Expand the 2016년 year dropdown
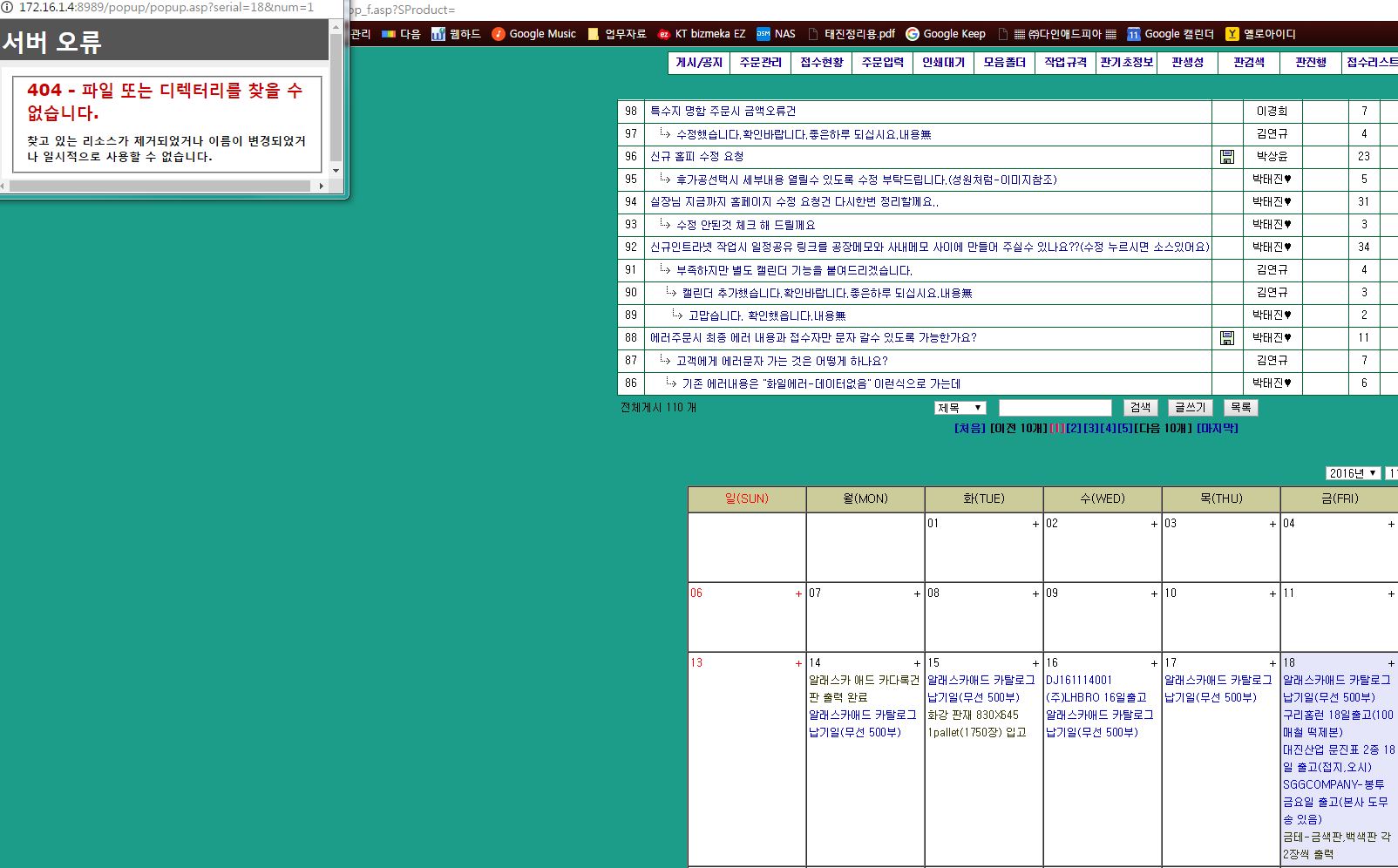Viewport: 1398px width, 868px height. (1353, 473)
